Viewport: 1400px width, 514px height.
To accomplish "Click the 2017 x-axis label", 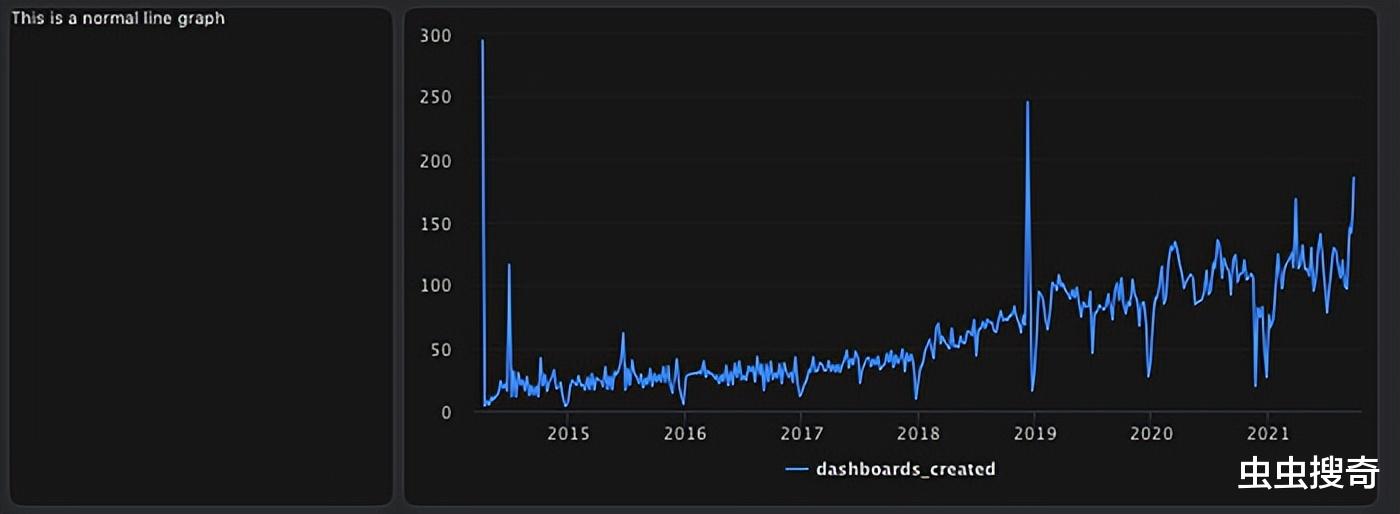I will coord(801,434).
